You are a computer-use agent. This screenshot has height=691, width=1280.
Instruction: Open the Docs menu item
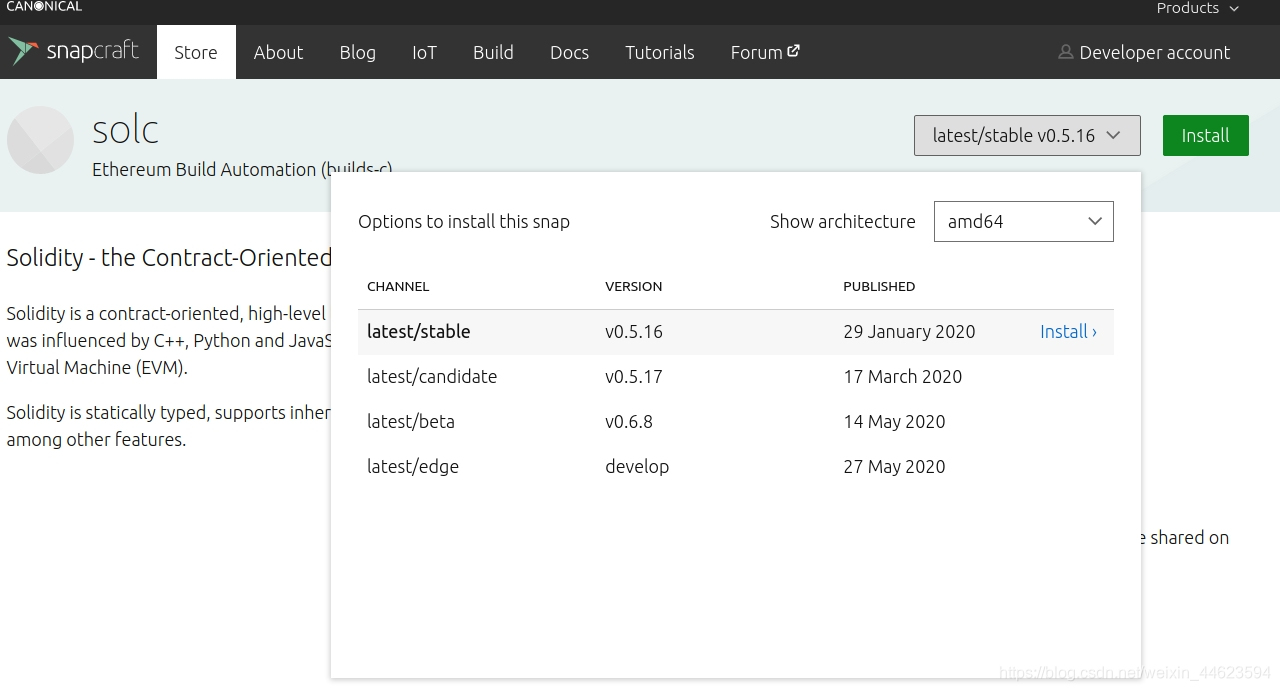569,52
